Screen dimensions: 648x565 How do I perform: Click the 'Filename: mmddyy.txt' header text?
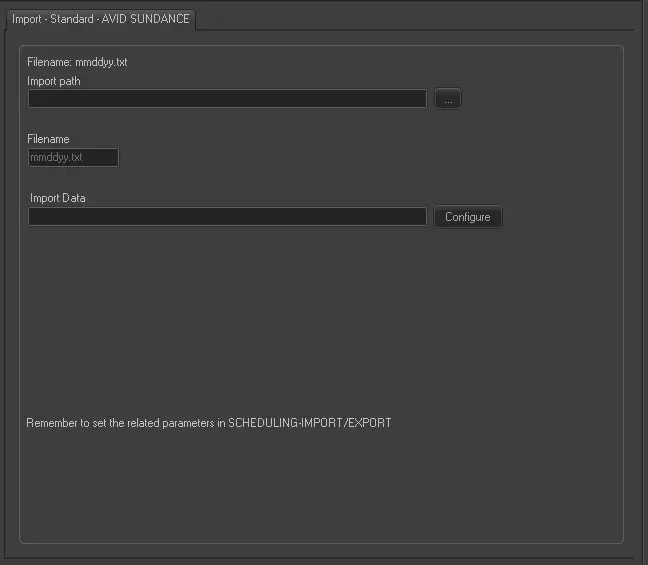(77, 62)
